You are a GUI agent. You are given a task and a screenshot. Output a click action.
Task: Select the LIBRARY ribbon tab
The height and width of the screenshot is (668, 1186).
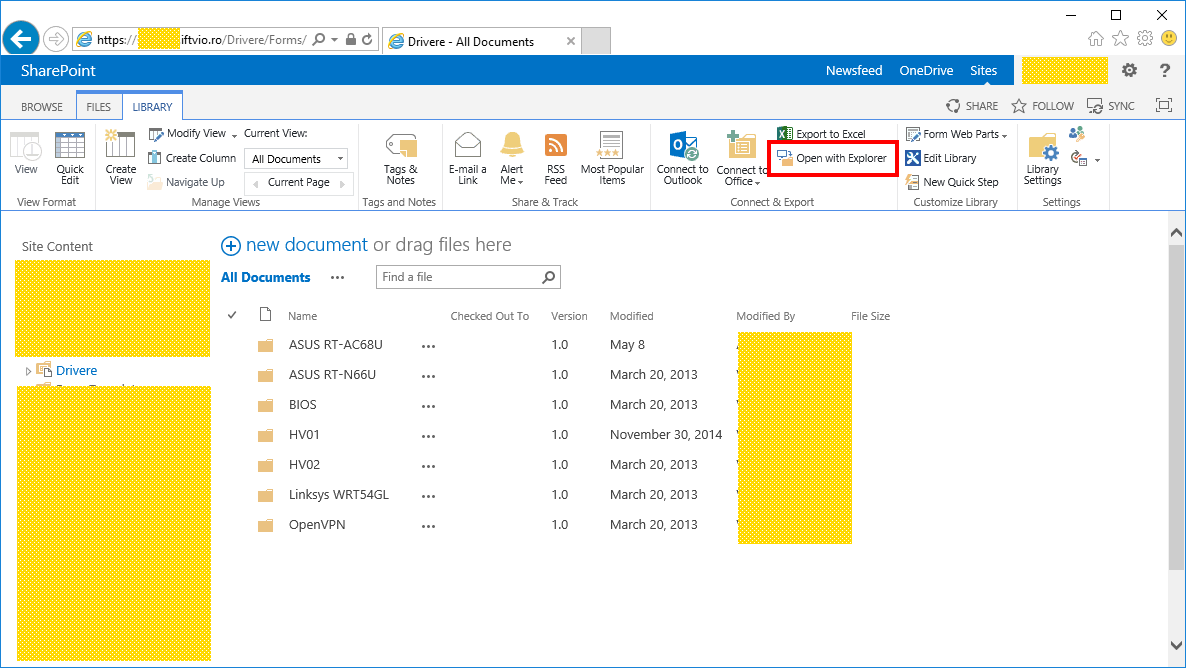coord(152,107)
